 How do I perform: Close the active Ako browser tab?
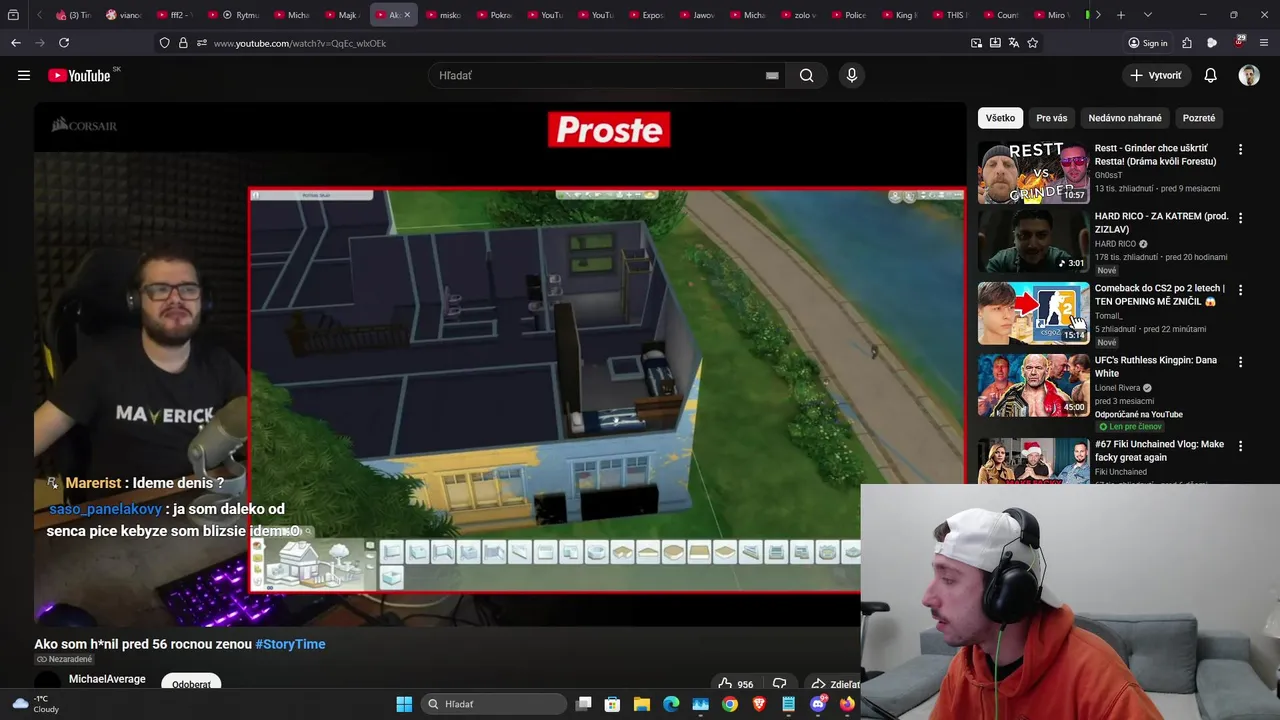click(x=409, y=15)
